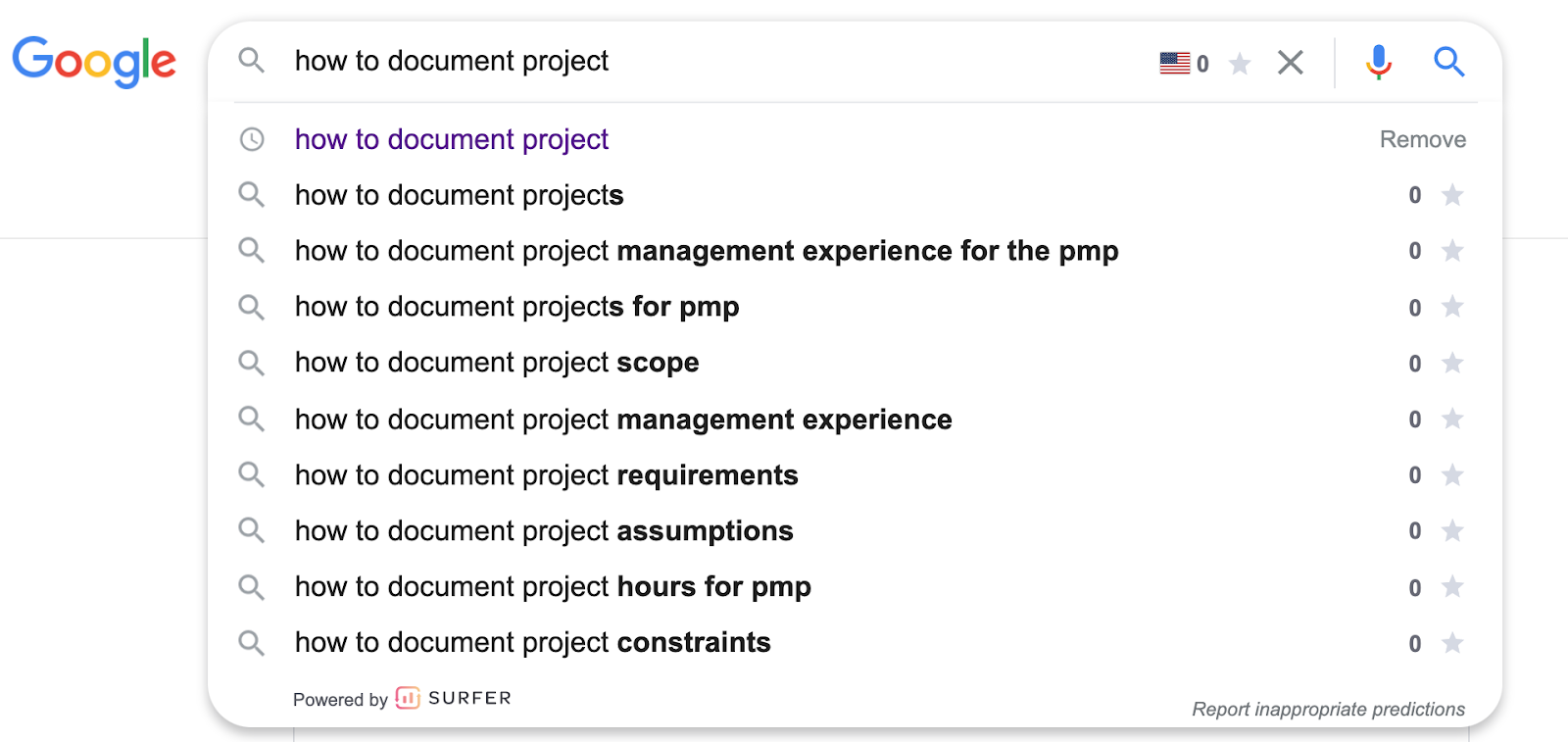Star the current search query in search bar
The image size is (1568, 742).
[1240, 64]
